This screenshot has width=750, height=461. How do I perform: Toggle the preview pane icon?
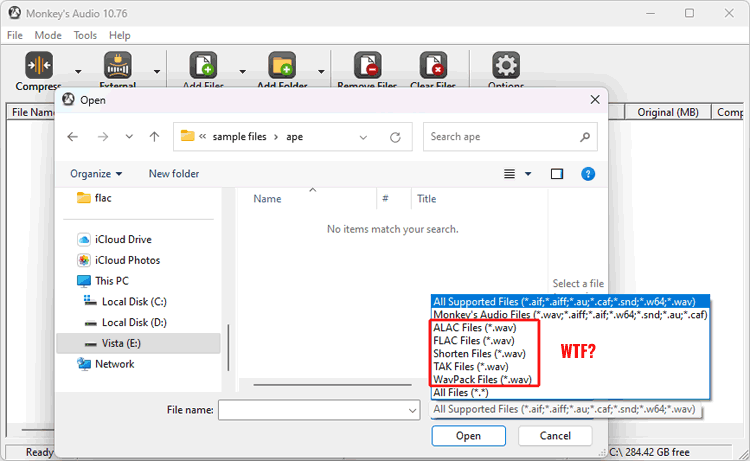tap(557, 174)
